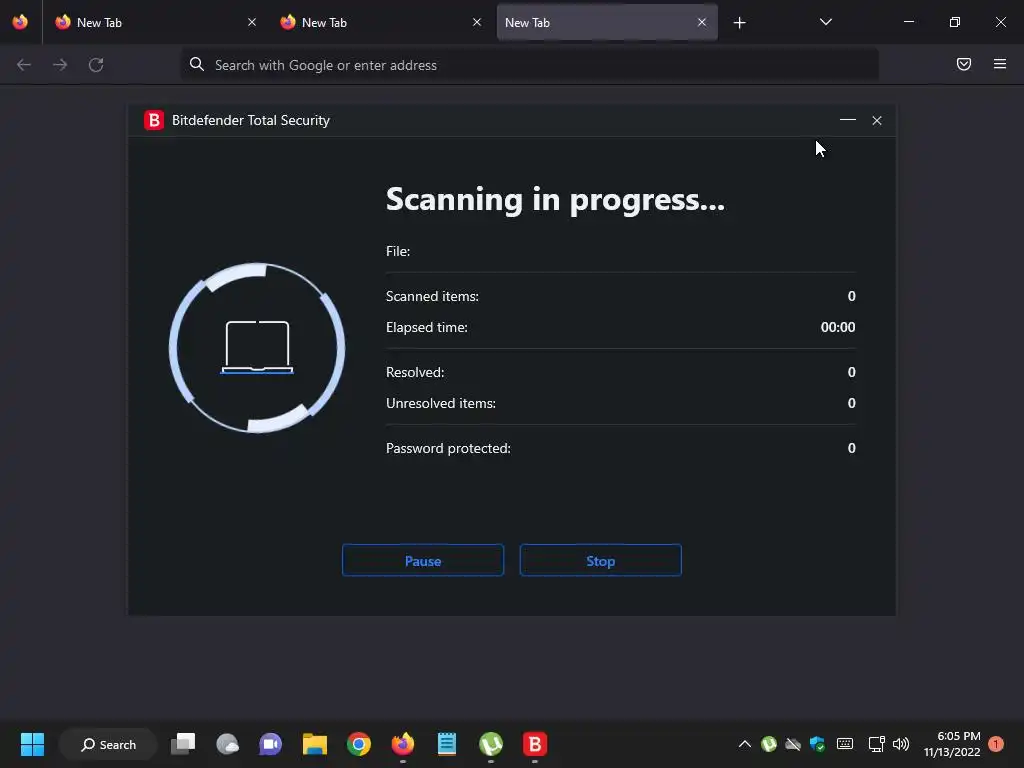Open Windows Security shield tray icon

point(817,744)
